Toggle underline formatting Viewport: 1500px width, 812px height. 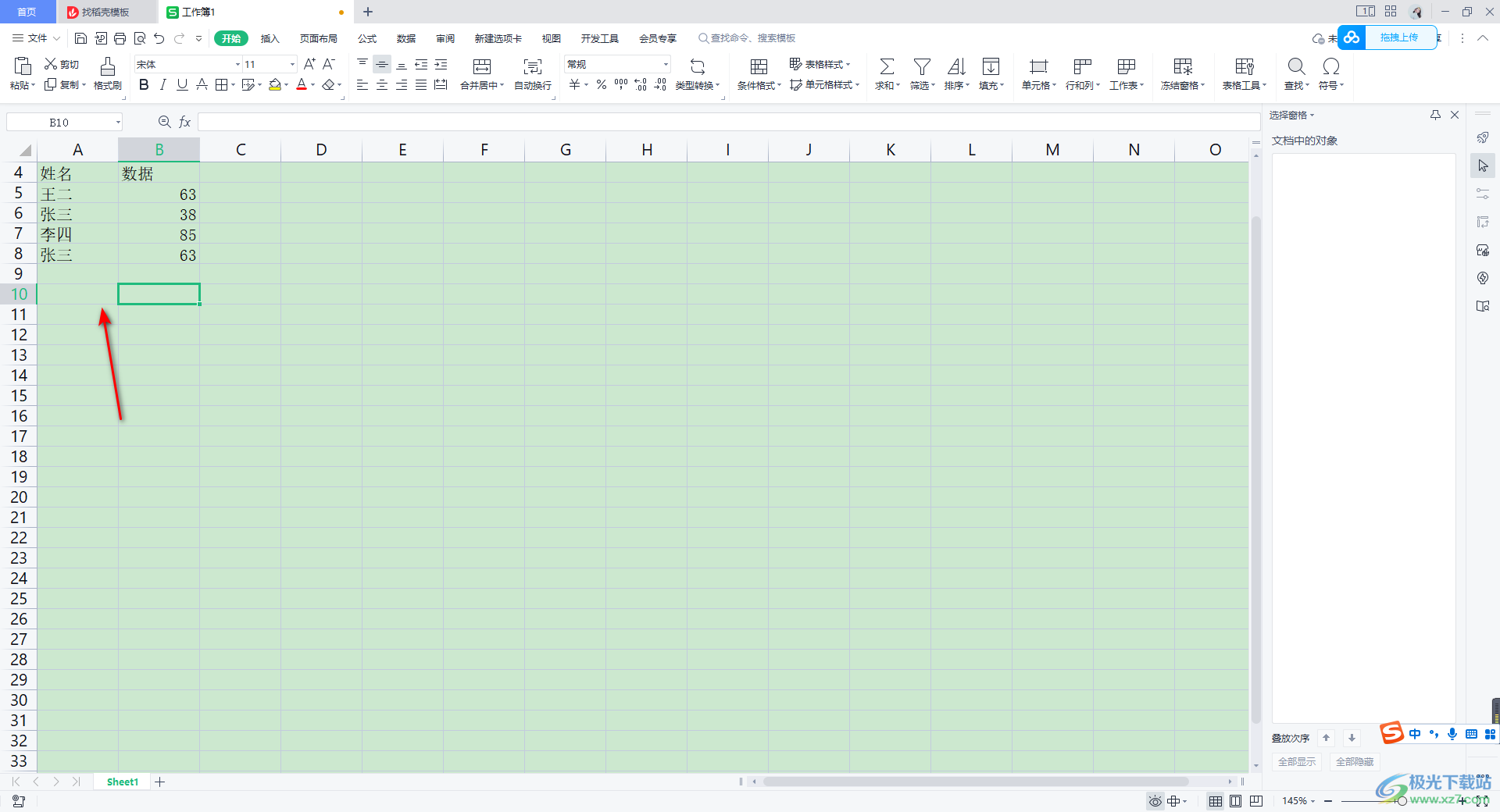click(182, 85)
